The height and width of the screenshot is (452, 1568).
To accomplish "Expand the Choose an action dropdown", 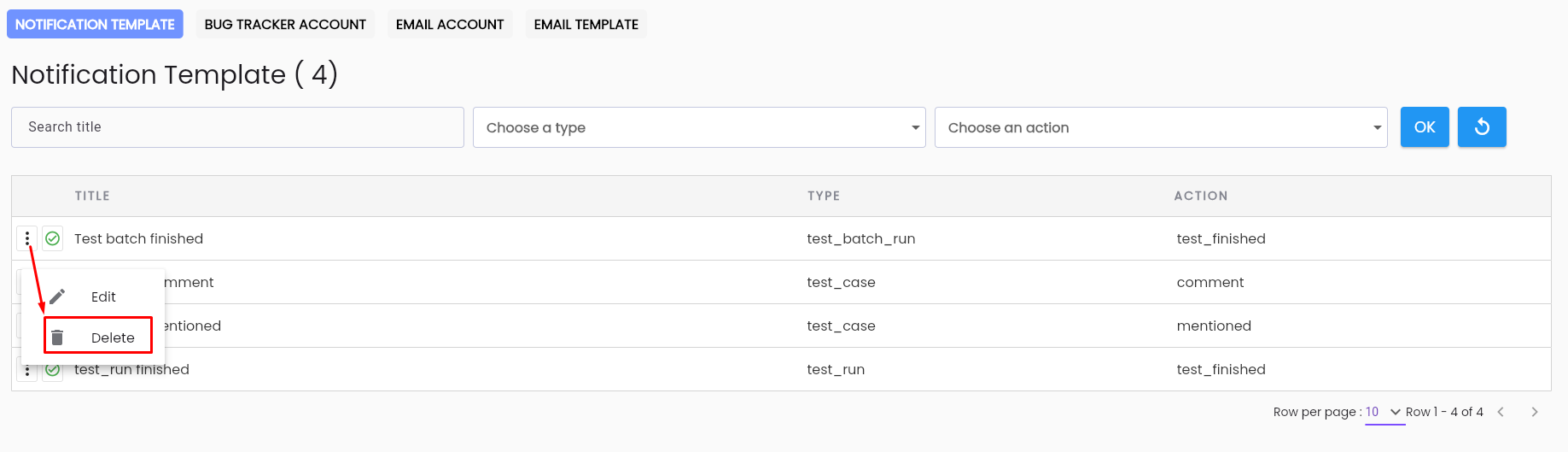I will tap(1161, 127).
